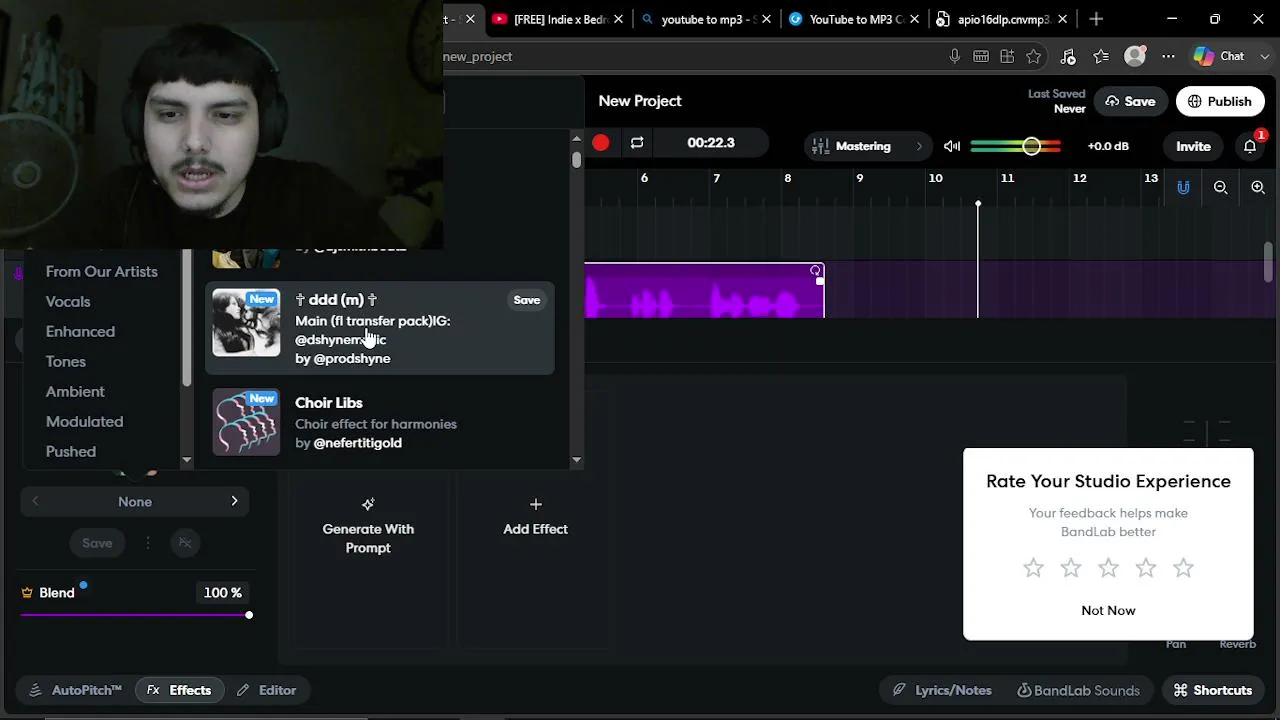1280x720 pixels.
Task: Rate the studio three stars
Action: click(x=1108, y=568)
